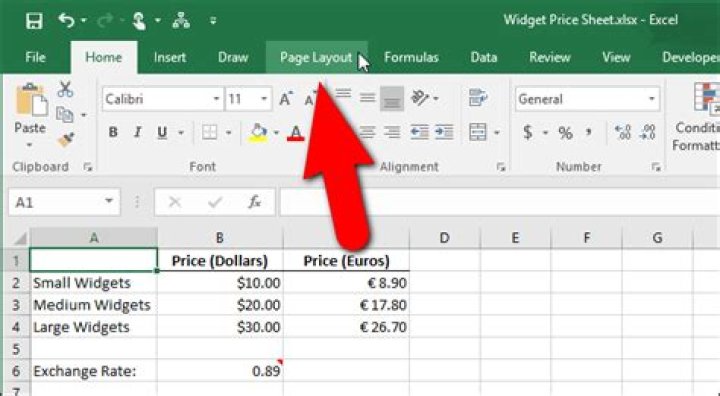Screen dimensions: 720x396
Task: Click the Borders icon
Action: pyautogui.click(x=209, y=133)
